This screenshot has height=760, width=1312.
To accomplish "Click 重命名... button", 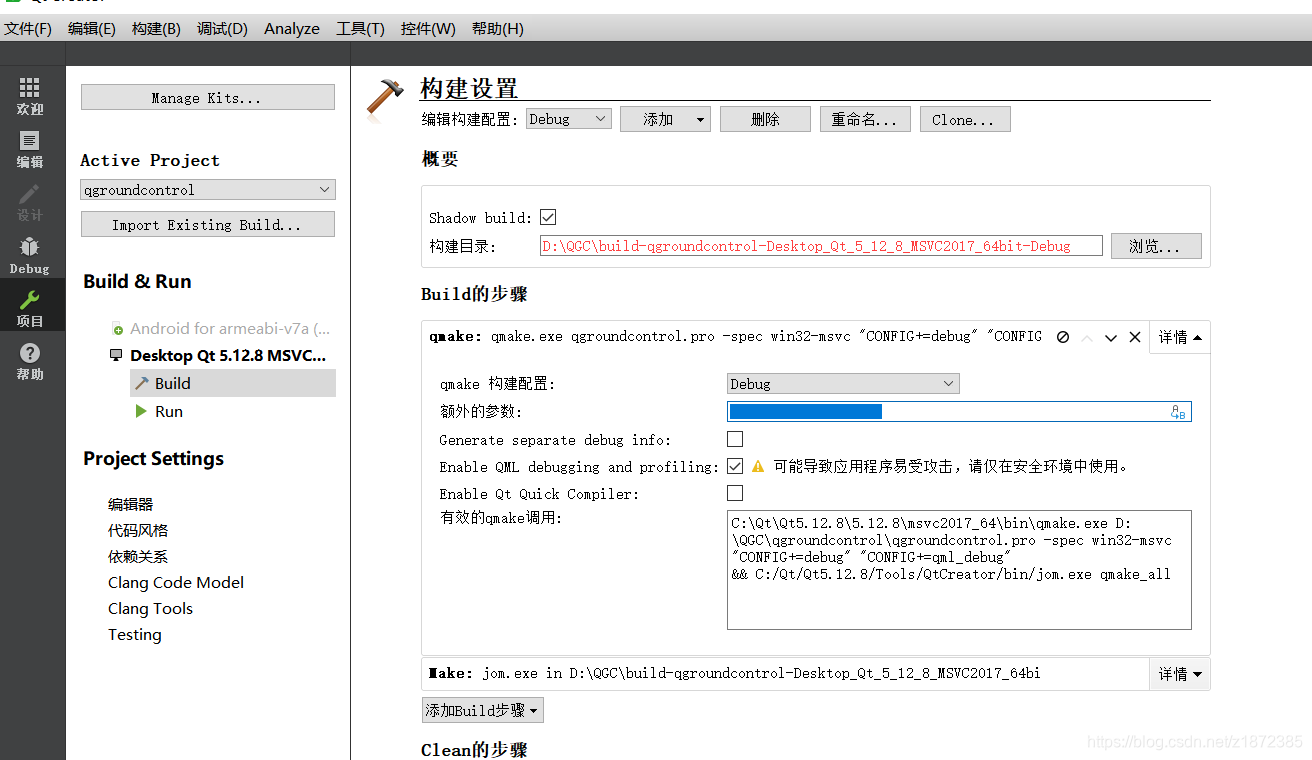I will click(865, 120).
